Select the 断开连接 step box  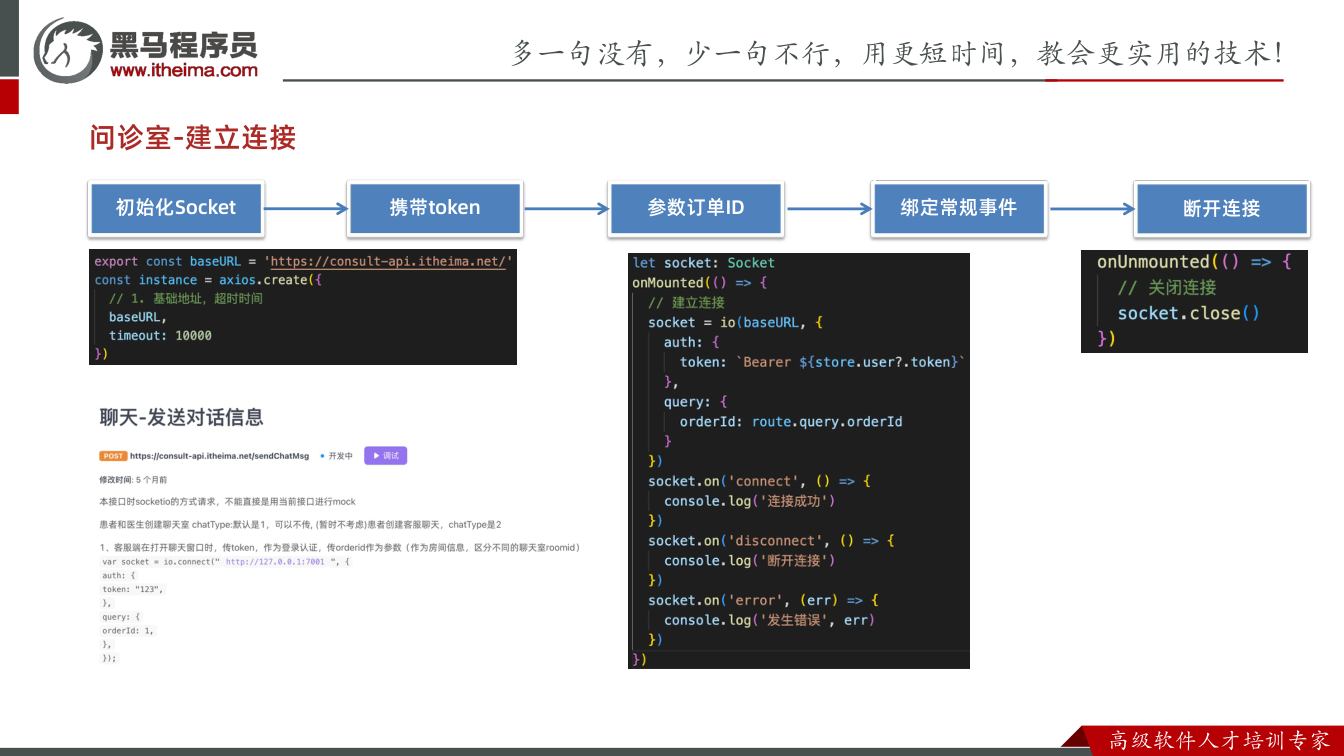[x=1221, y=208]
